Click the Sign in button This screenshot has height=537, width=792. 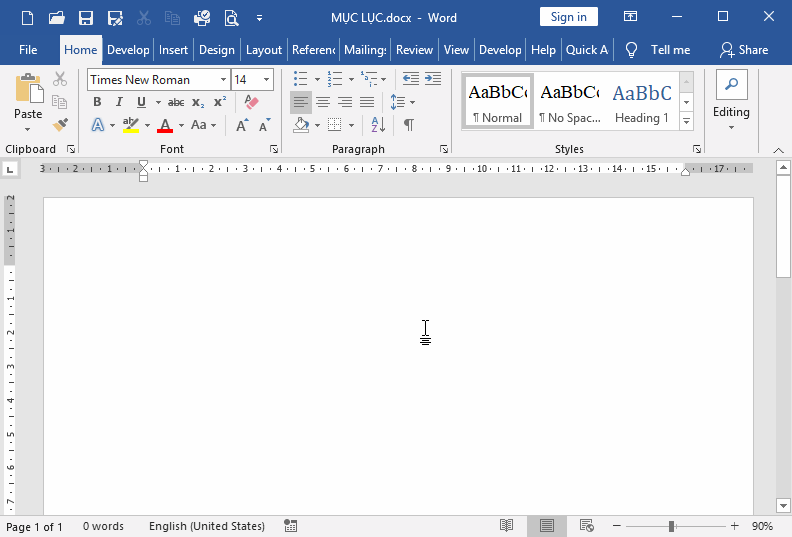pos(568,17)
